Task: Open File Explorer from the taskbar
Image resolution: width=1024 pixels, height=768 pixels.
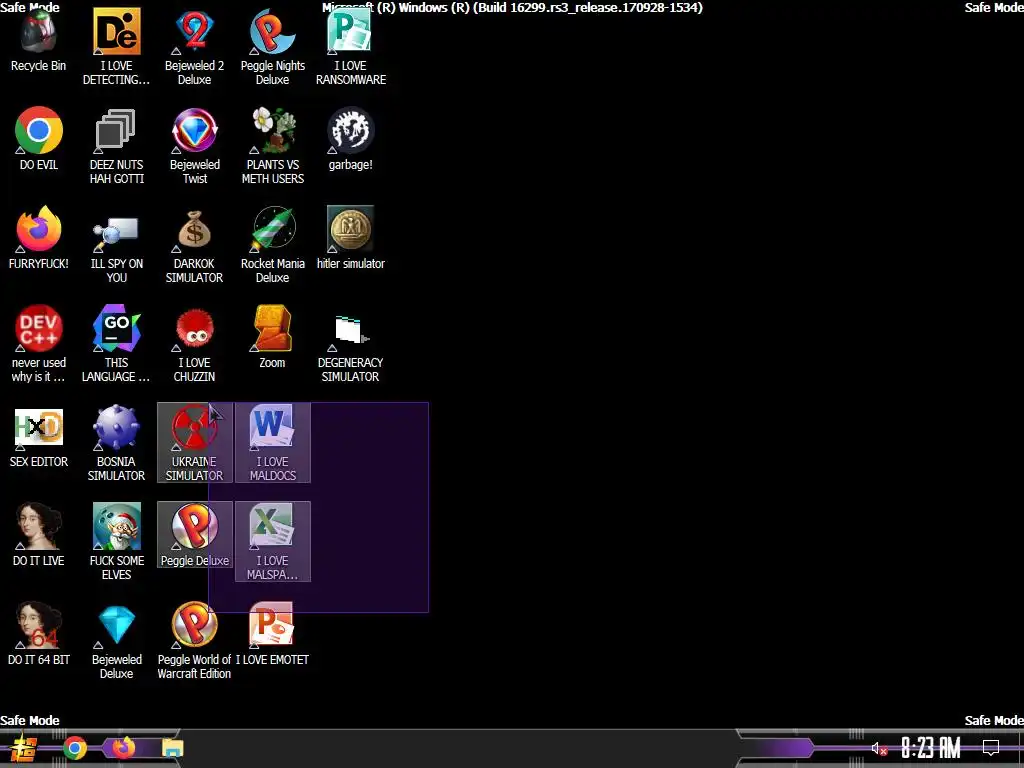Action: point(173,748)
